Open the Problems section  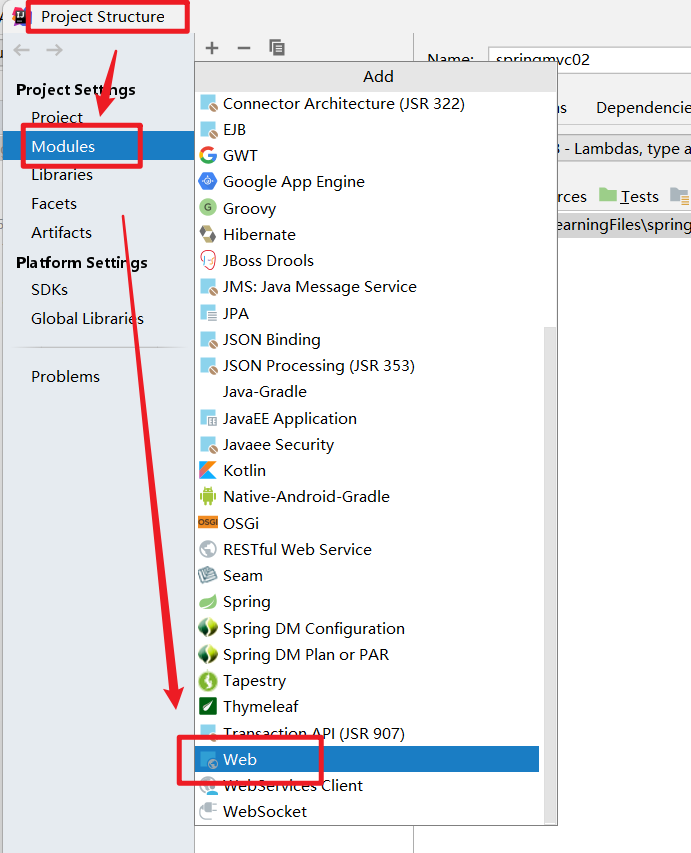(65, 376)
